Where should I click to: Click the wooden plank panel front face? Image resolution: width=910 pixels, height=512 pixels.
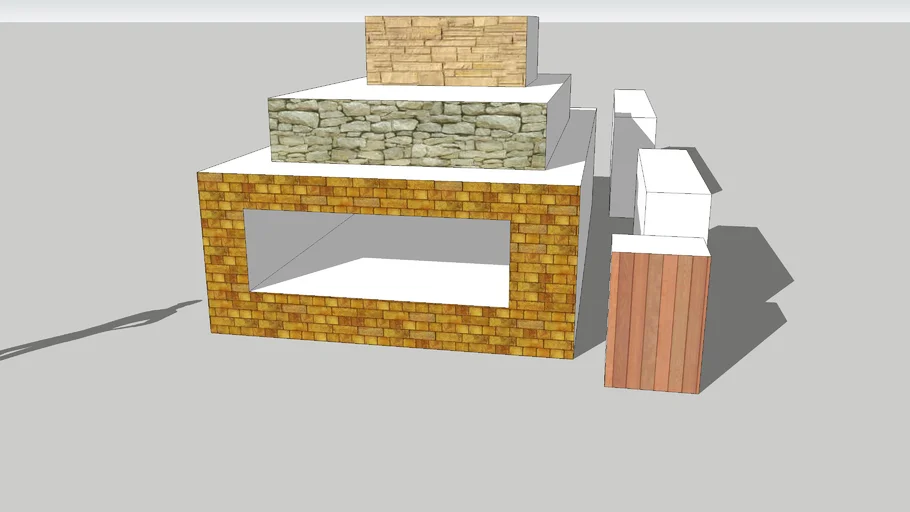(x=655, y=320)
